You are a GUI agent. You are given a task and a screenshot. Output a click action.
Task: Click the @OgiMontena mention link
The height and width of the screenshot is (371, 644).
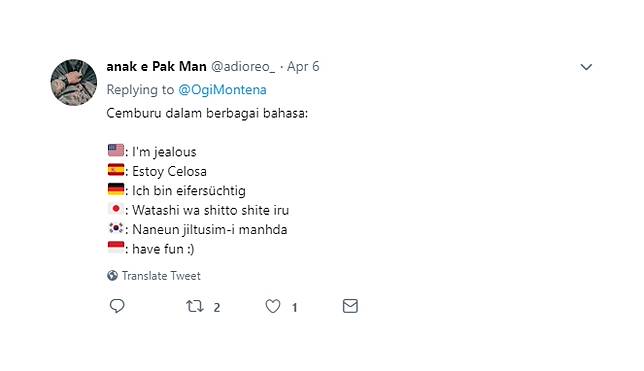point(222,90)
